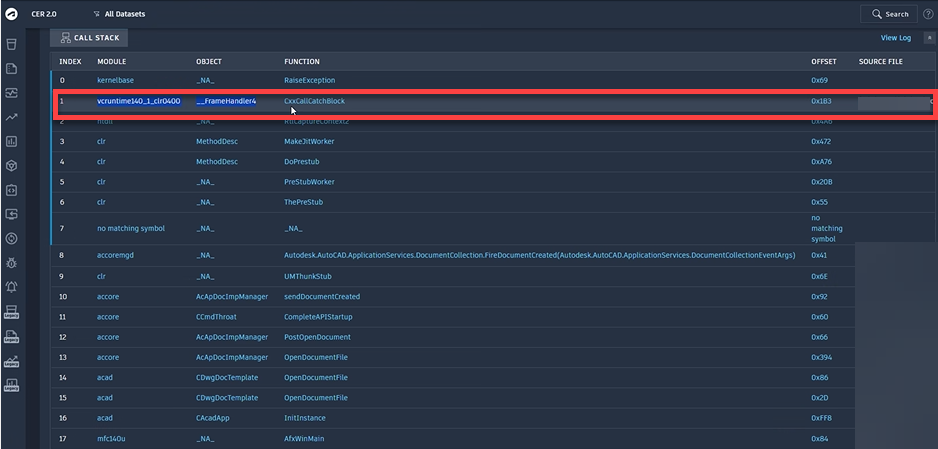This screenshot has height=449, width=938.
Task: Click the CAcadApp object cell
Action: click(214, 418)
